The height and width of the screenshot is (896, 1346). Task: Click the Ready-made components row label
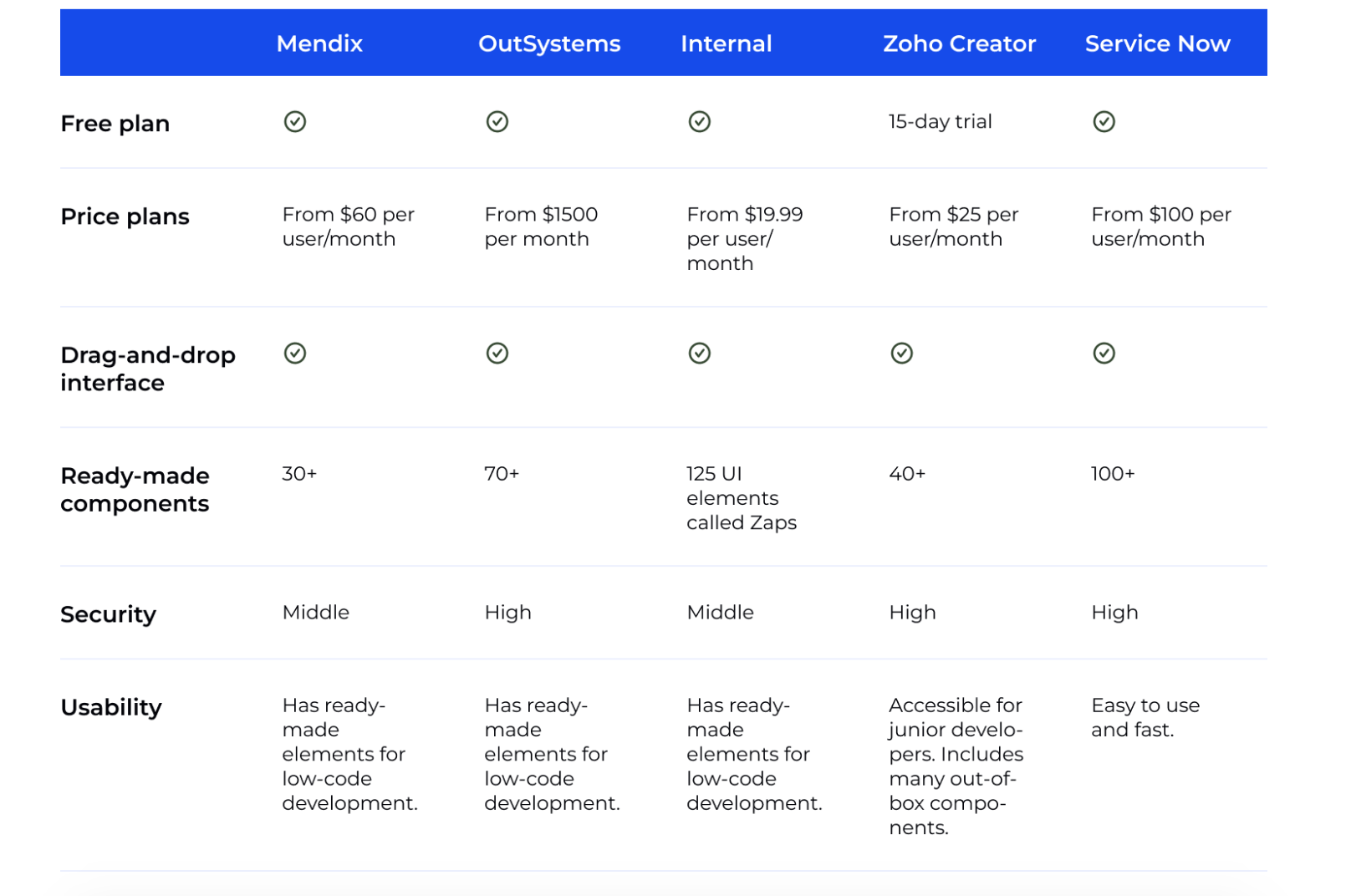coord(135,490)
